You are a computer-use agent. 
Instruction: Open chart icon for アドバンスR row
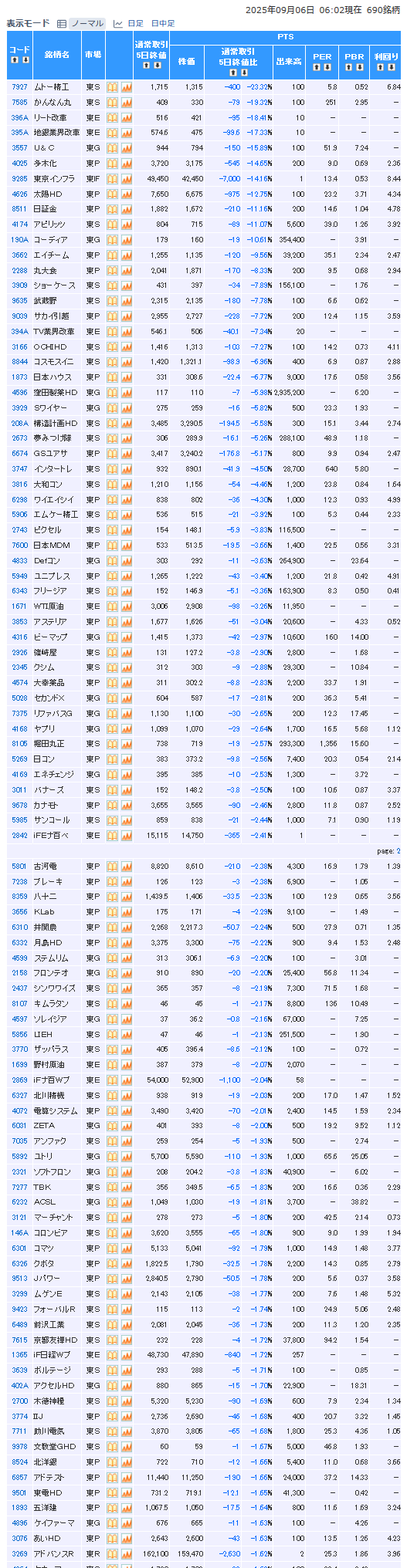pos(126,1553)
